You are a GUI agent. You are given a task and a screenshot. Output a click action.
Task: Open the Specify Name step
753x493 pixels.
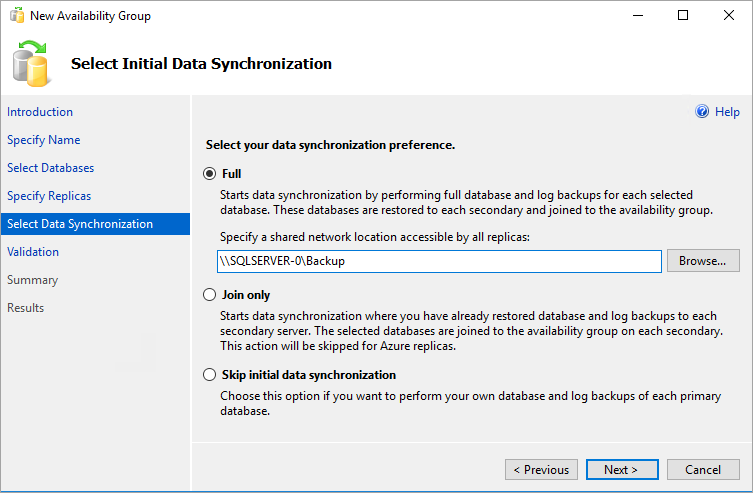44,140
